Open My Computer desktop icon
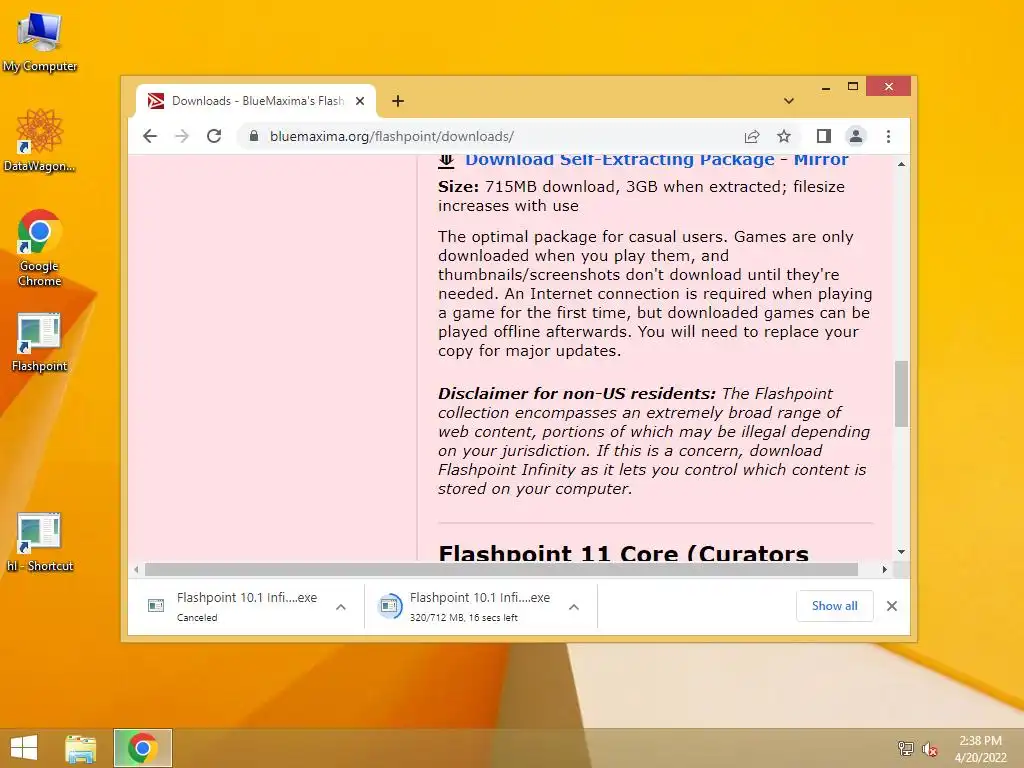Screen dimensions: 1024x768 [x=39, y=42]
